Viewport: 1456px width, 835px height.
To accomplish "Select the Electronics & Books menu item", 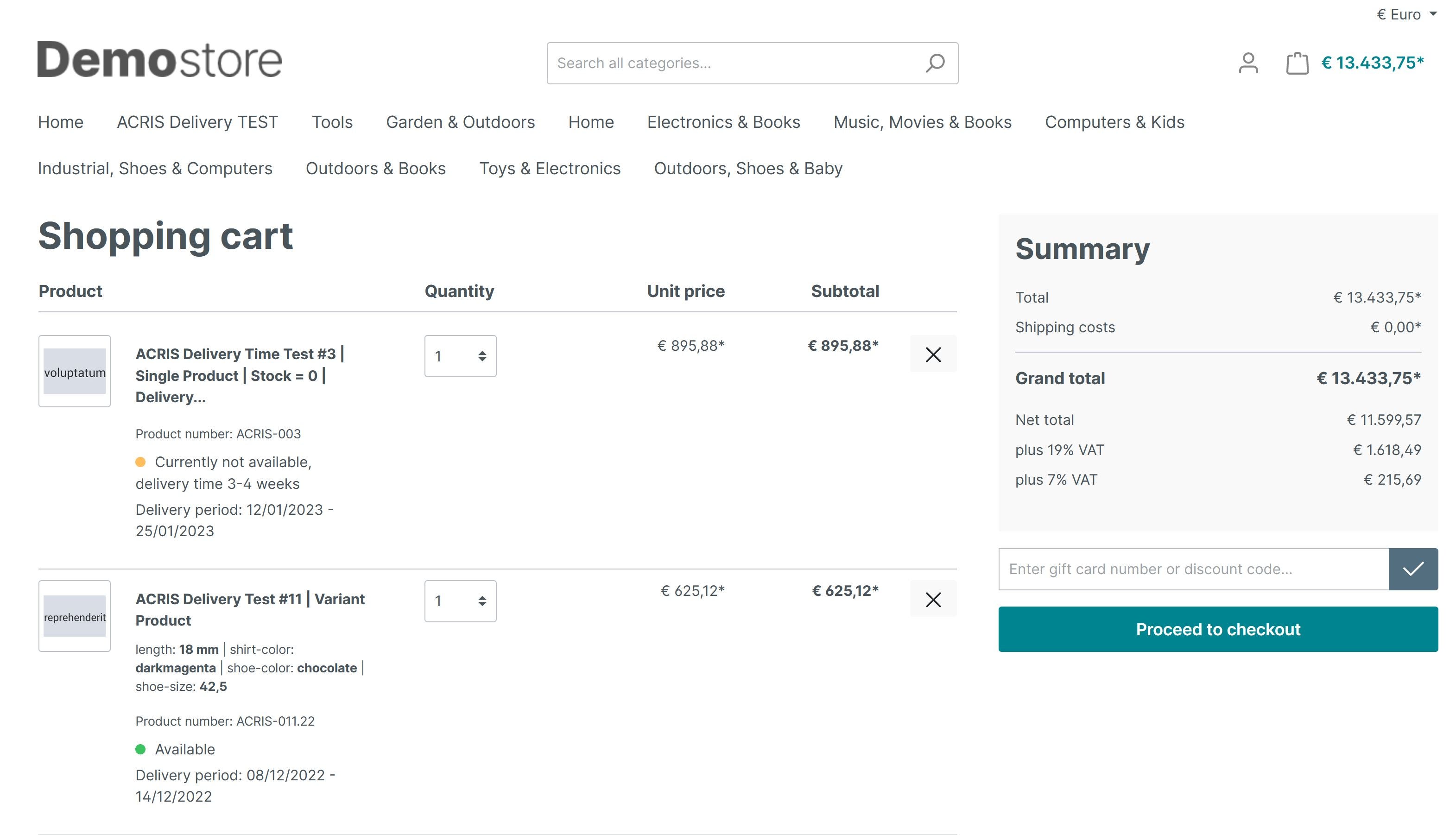I will click(724, 122).
